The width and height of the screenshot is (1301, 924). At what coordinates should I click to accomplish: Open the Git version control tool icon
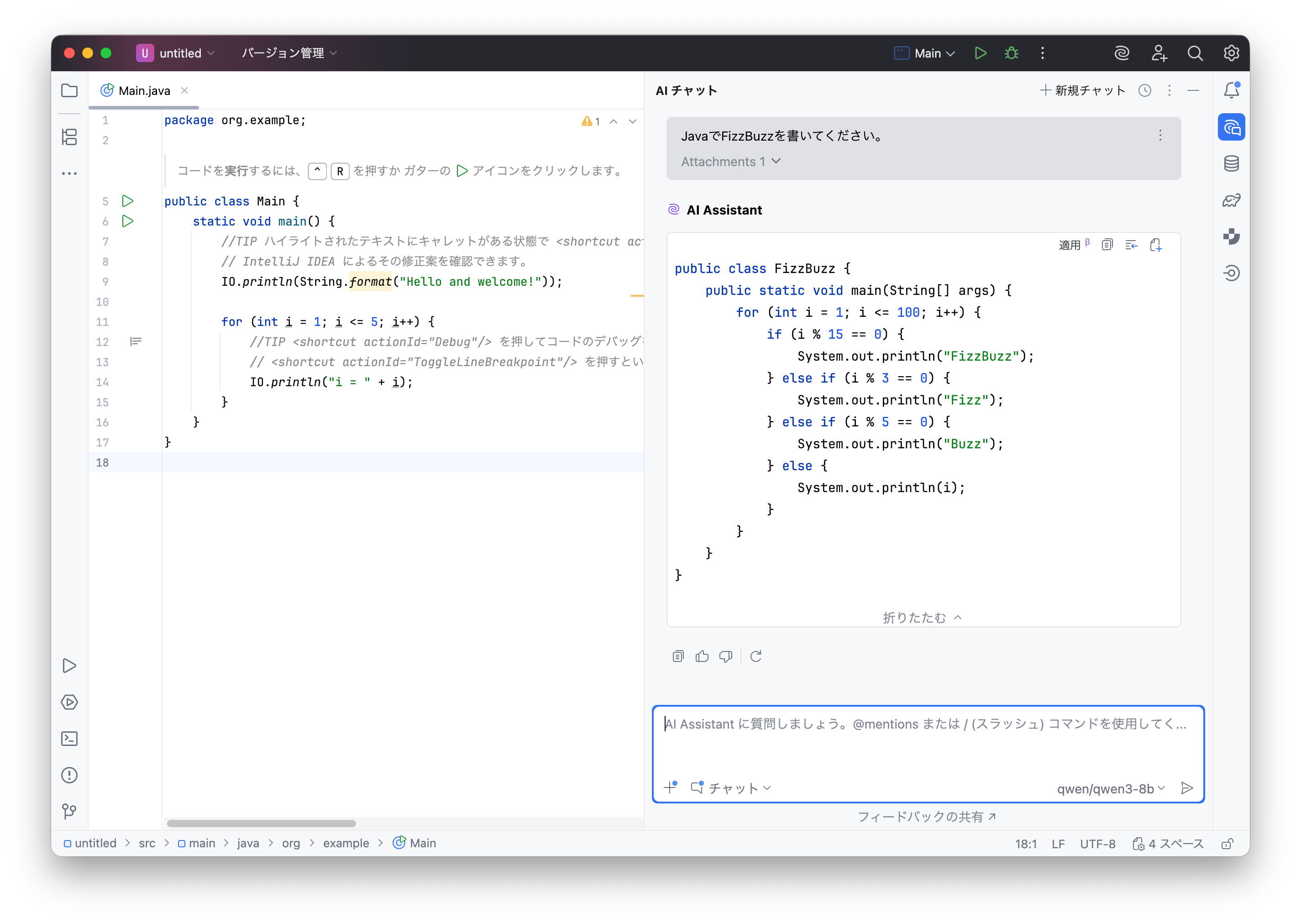pos(69,811)
